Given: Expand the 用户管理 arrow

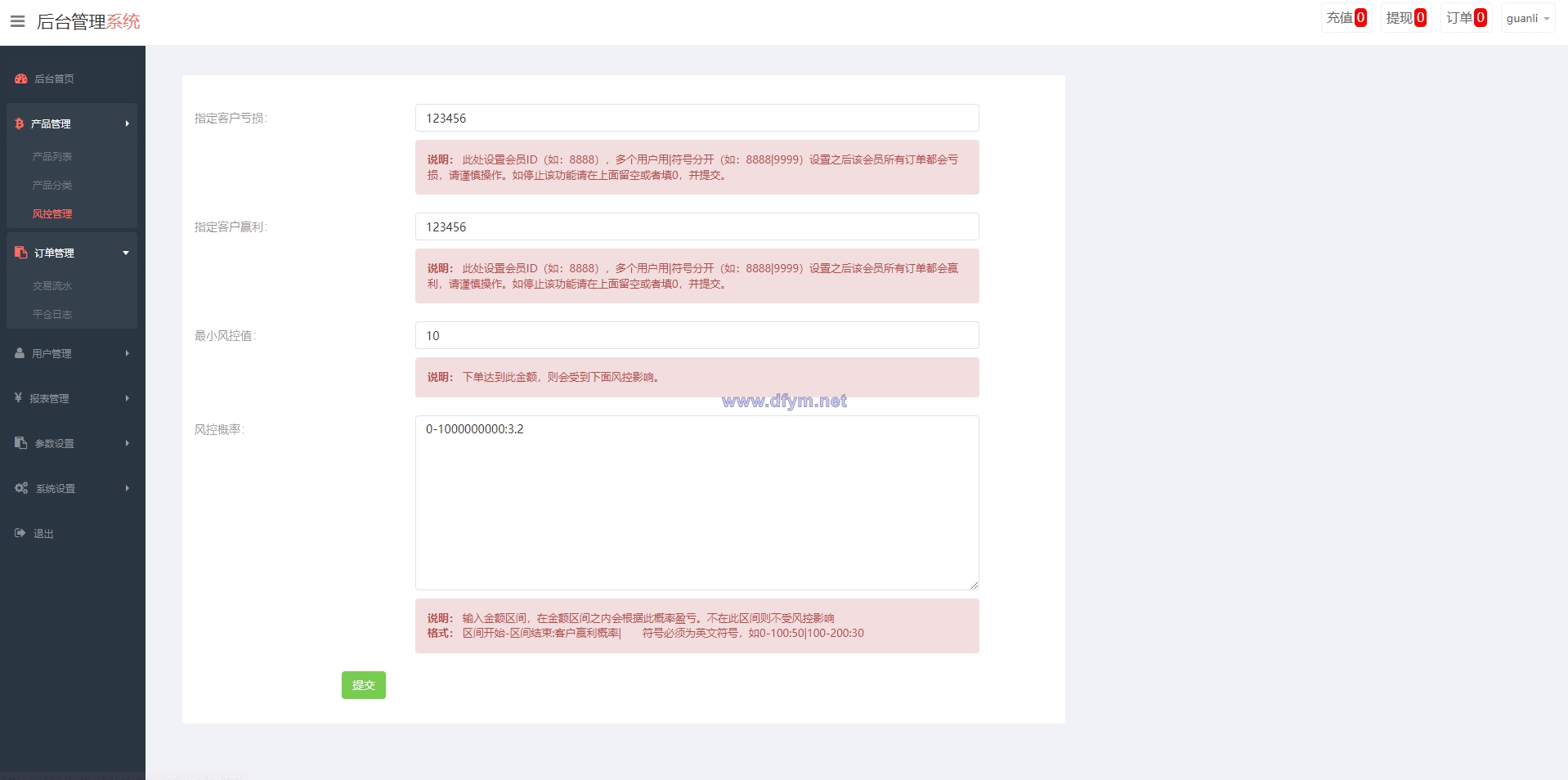Looking at the screenshot, I should [x=127, y=353].
